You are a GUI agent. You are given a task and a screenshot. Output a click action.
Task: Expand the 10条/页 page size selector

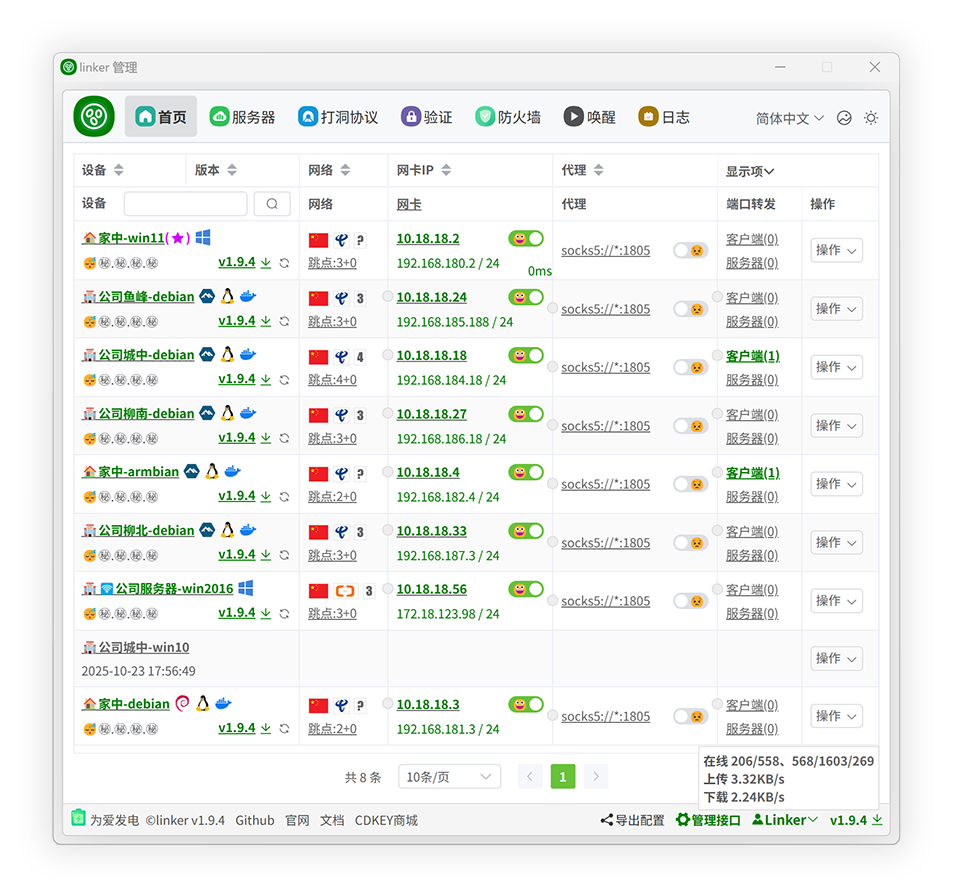(x=449, y=777)
